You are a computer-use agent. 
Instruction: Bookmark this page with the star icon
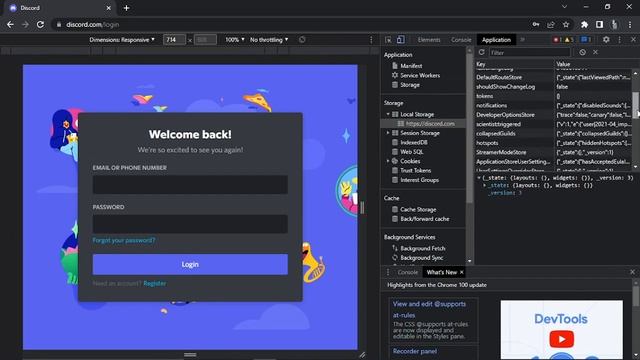coord(566,24)
